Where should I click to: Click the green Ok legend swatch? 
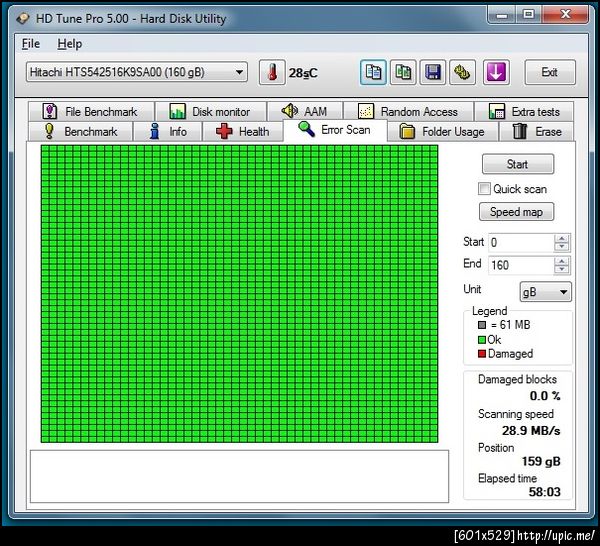click(x=482, y=340)
